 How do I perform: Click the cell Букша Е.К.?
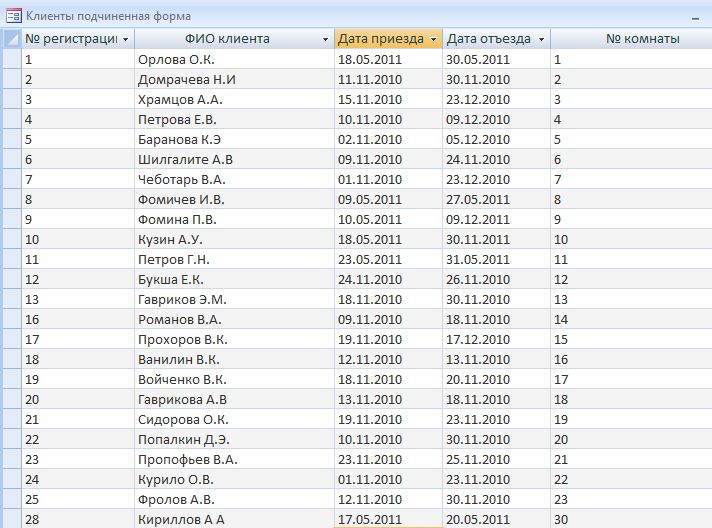(x=234, y=279)
